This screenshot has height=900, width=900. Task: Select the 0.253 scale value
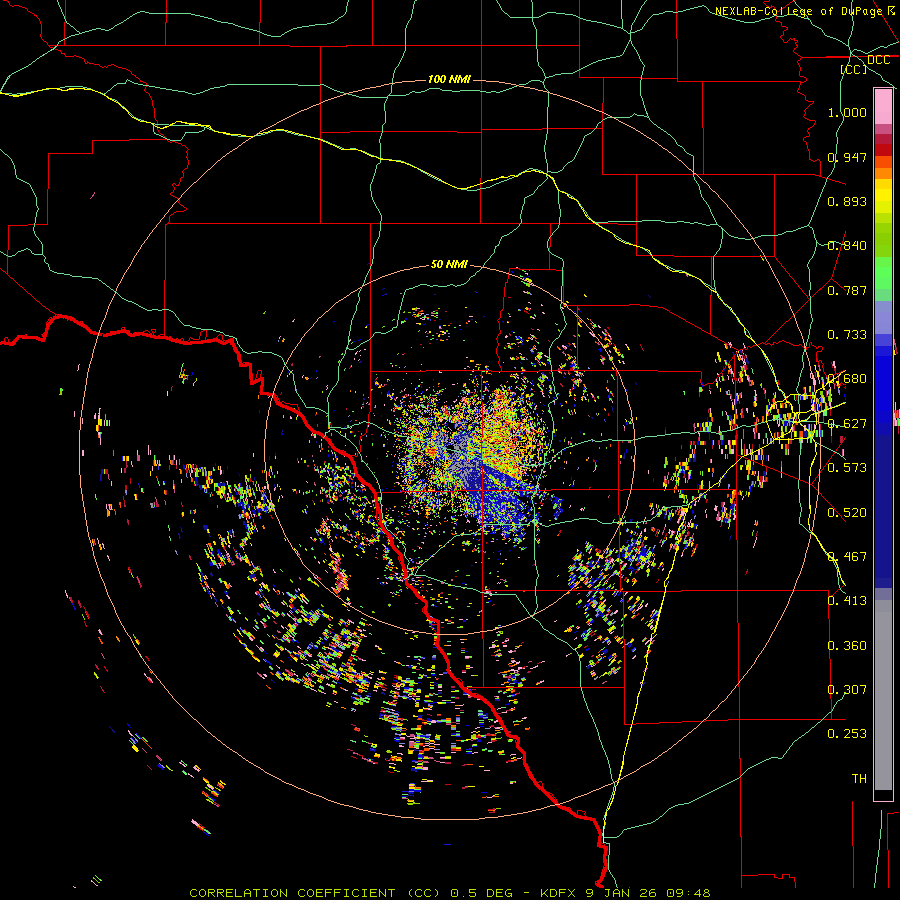pyautogui.click(x=847, y=734)
